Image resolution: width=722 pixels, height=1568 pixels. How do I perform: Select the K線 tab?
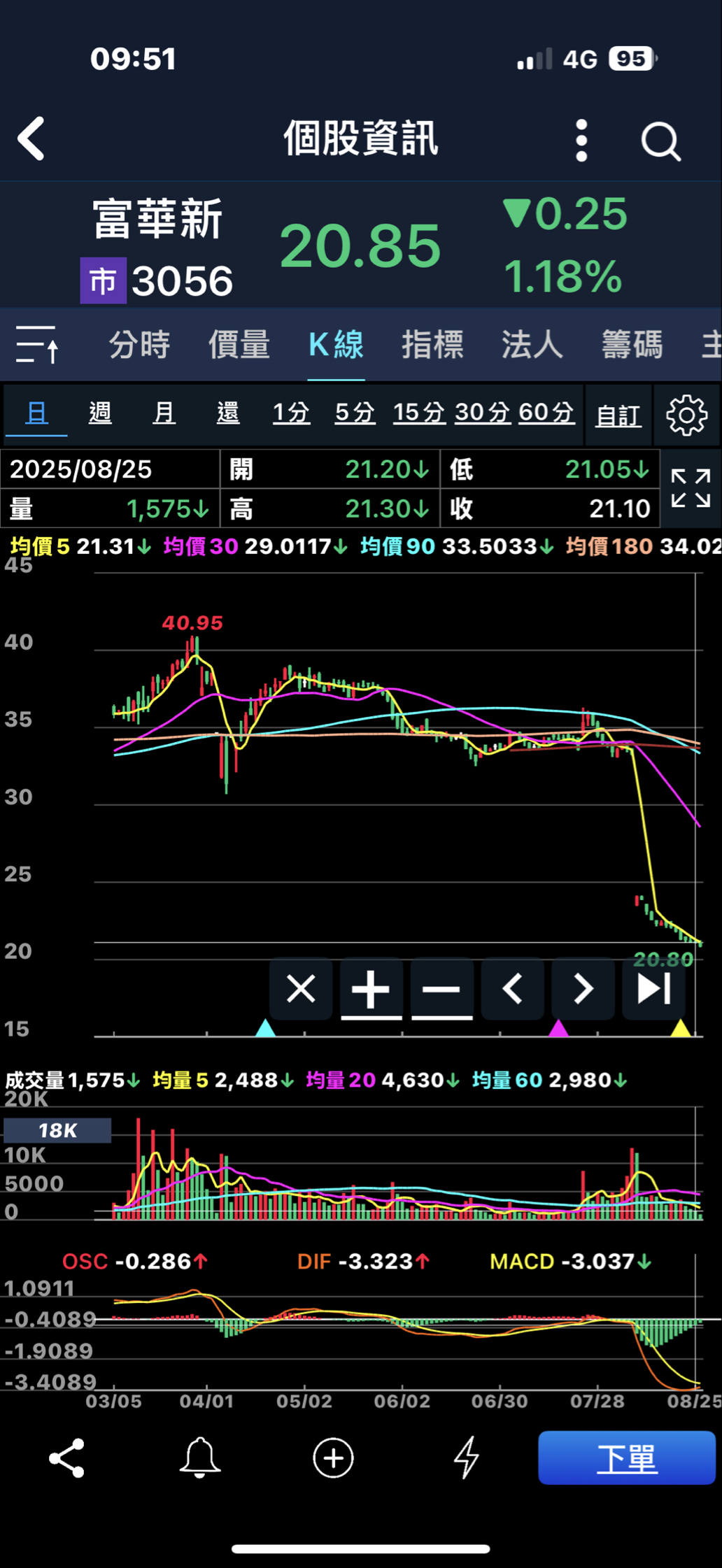[x=337, y=345]
